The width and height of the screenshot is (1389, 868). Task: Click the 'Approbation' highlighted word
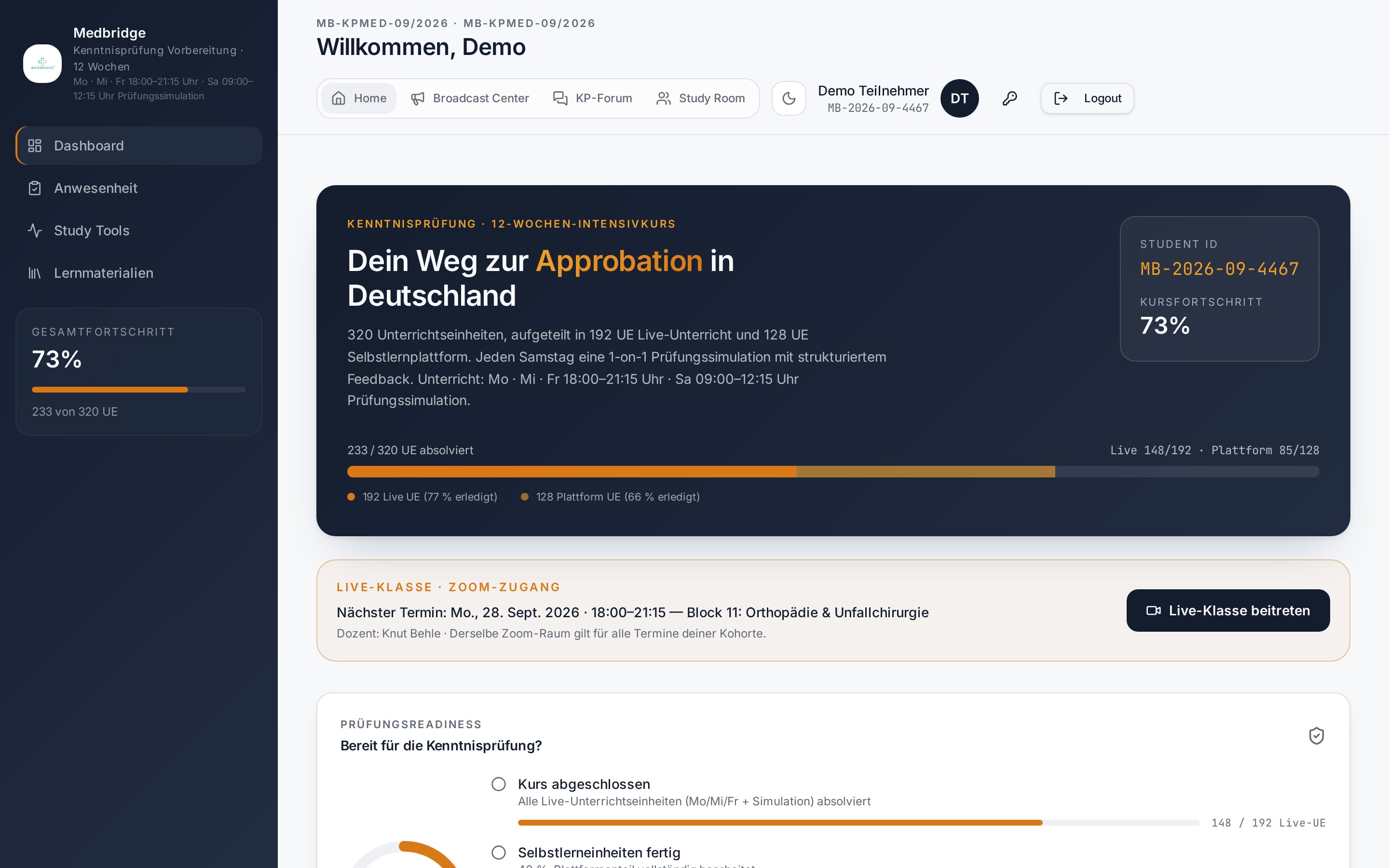click(619, 260)
